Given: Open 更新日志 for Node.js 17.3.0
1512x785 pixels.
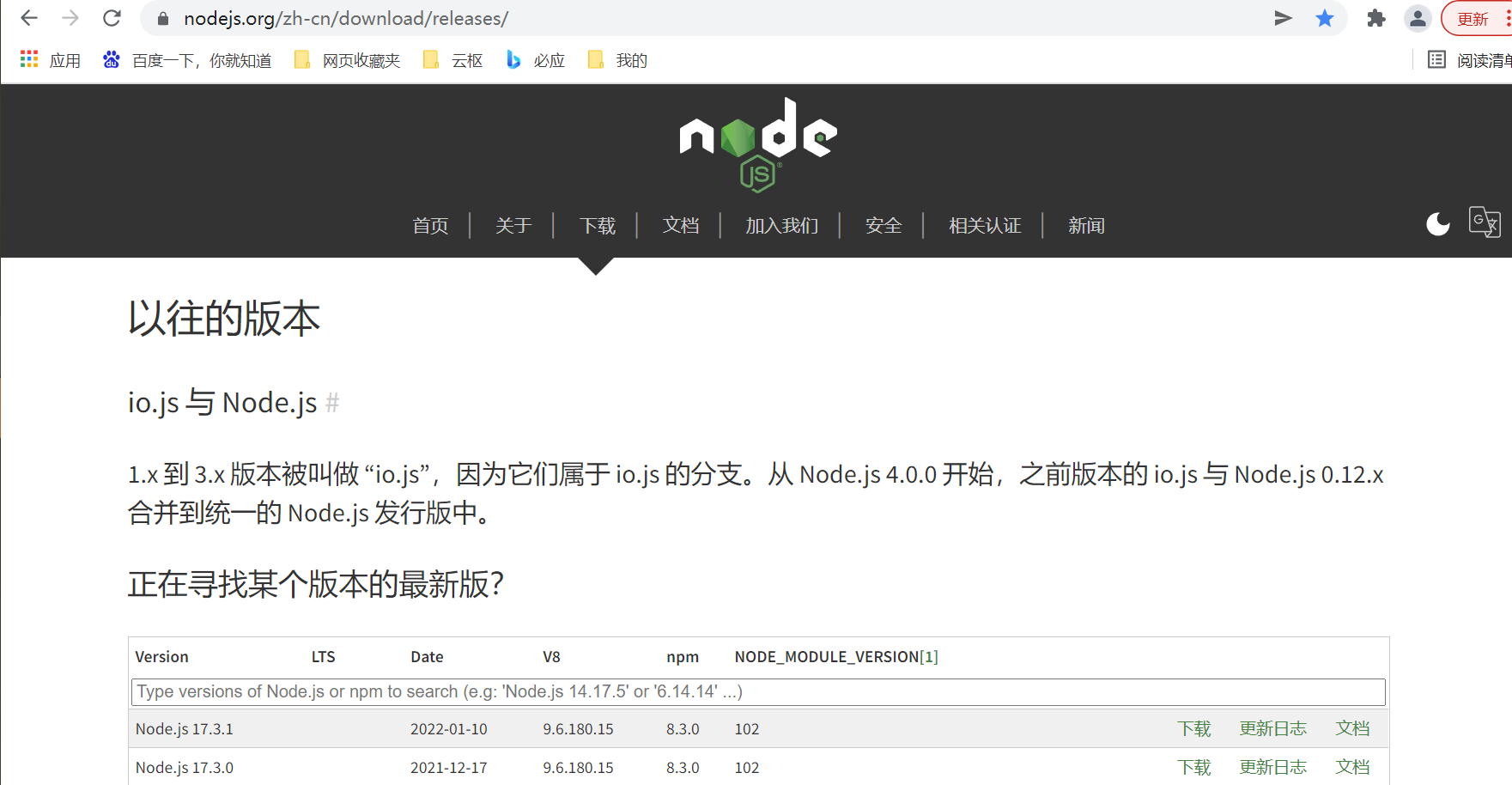Looking at the screenshot, I should coord(1272,767).
